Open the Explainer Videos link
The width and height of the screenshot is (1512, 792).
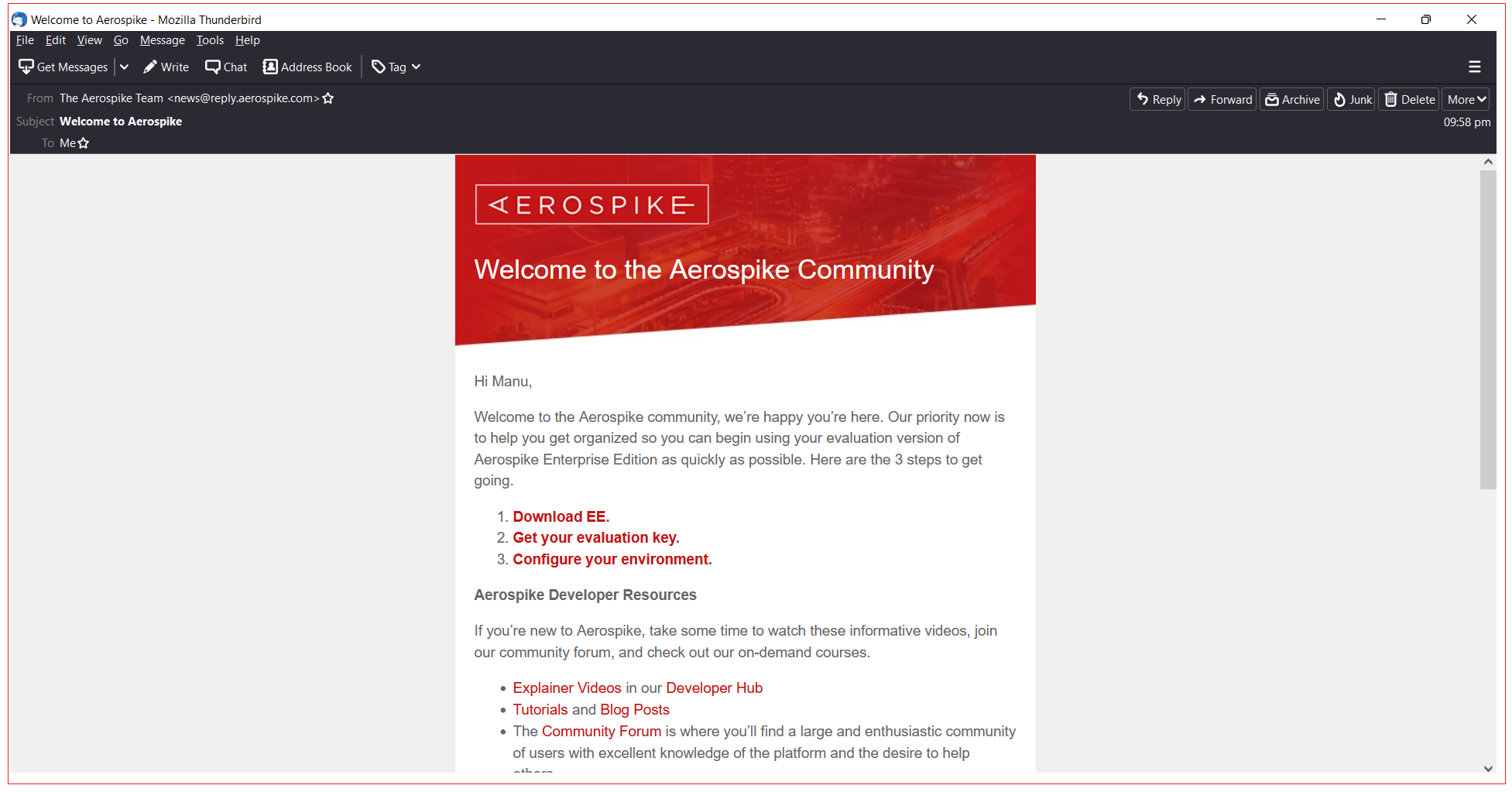(567, 687)
